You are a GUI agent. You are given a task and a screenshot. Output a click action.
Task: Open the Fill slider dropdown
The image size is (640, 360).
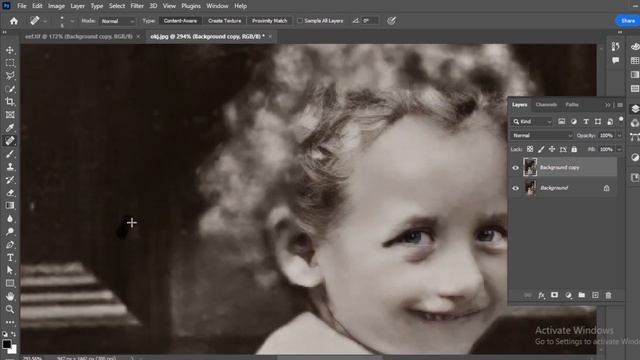619,149
